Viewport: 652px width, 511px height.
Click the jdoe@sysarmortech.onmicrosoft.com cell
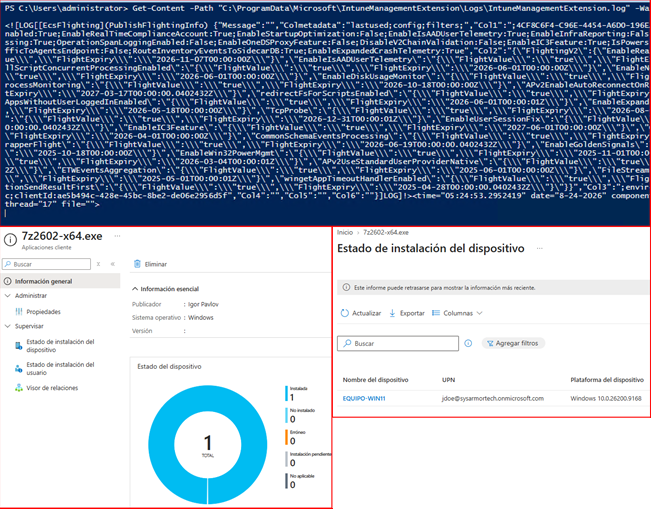(493, 398)
